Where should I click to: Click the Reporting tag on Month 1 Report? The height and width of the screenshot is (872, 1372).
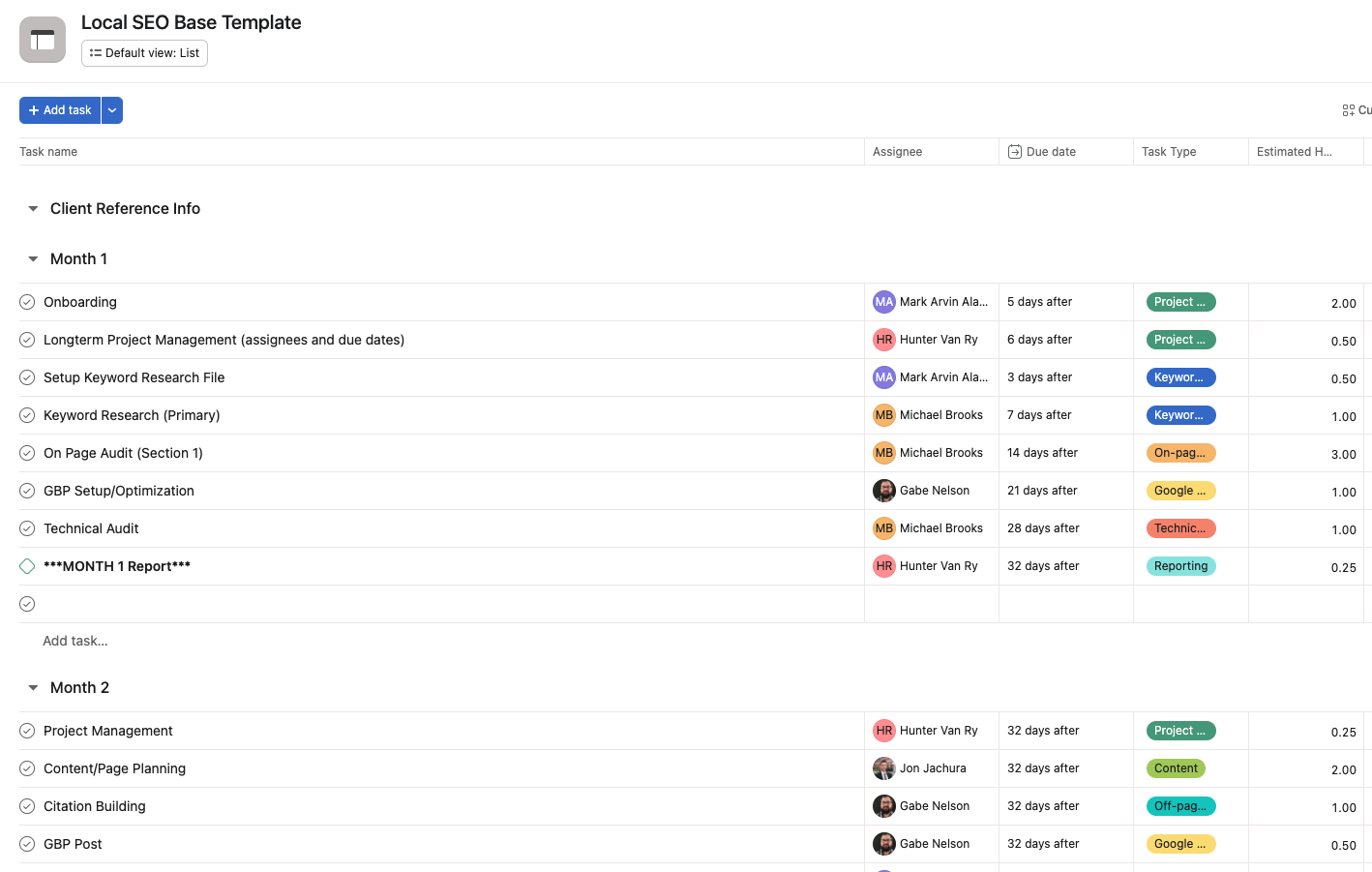click(x=1180, y=566)
